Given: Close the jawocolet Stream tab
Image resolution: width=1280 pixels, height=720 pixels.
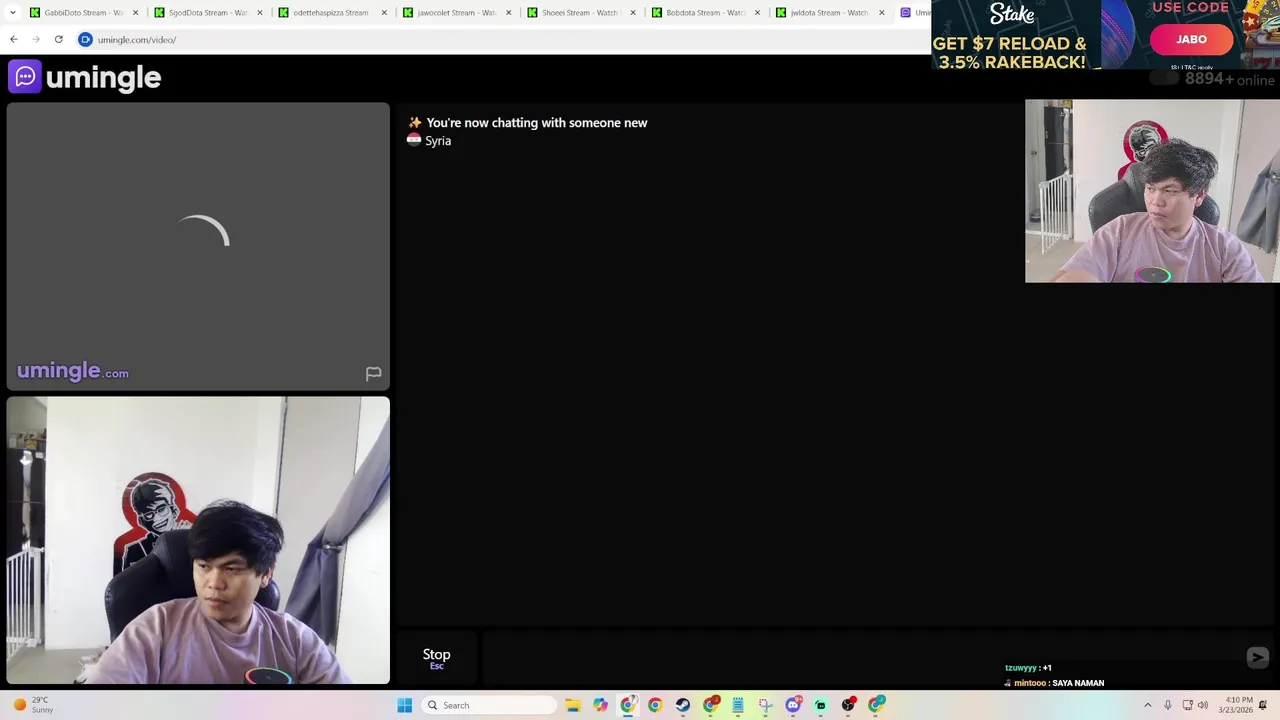Looking at the screenshot, I should (x=508, y=13).
